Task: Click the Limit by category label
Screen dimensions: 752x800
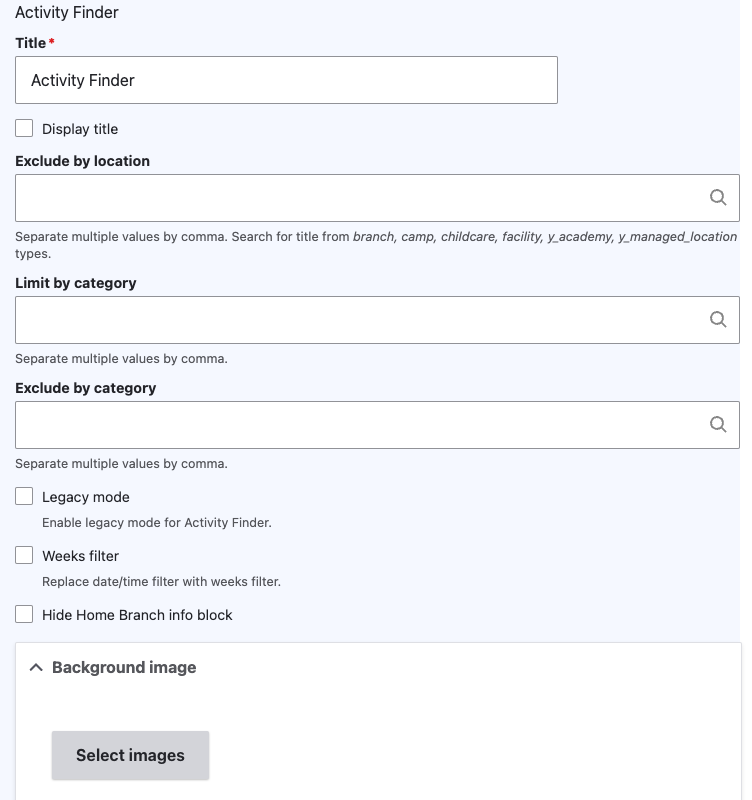Action: pyautogui.click(x=76, y=283)
